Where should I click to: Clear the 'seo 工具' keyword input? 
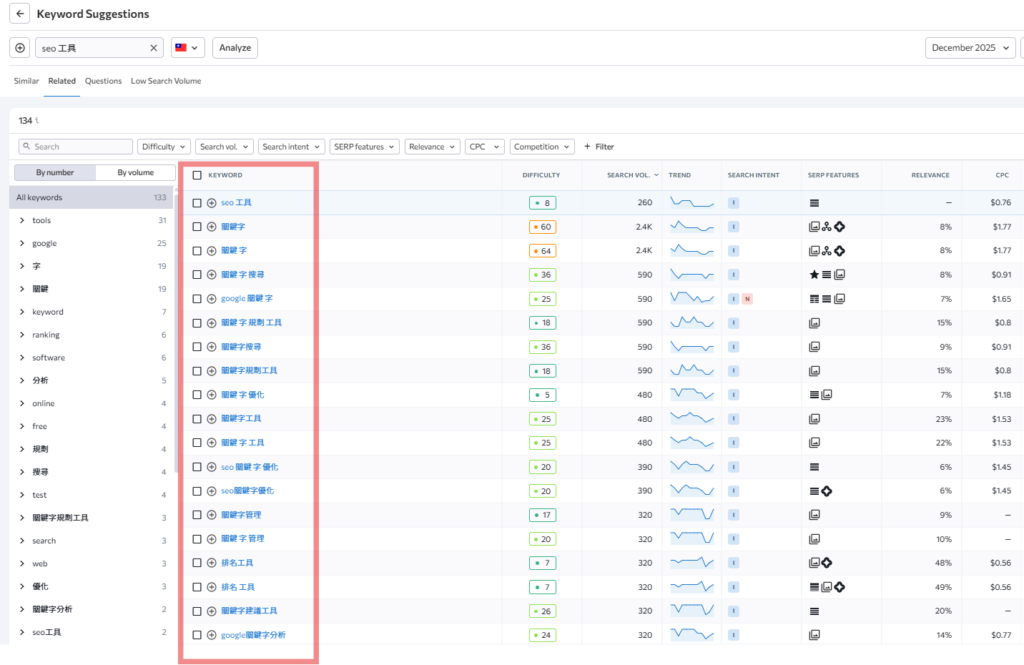click(x=154, y=48)
